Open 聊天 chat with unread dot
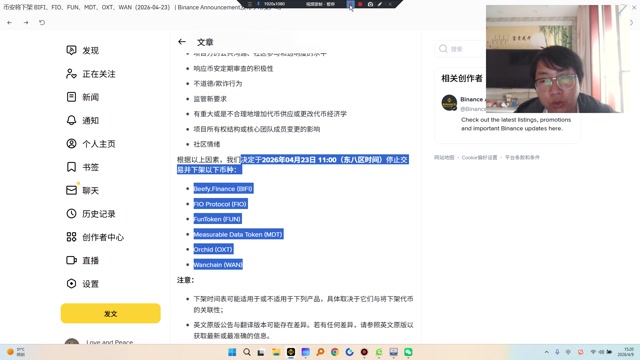 pyautogui.click(x=82, y=190)
